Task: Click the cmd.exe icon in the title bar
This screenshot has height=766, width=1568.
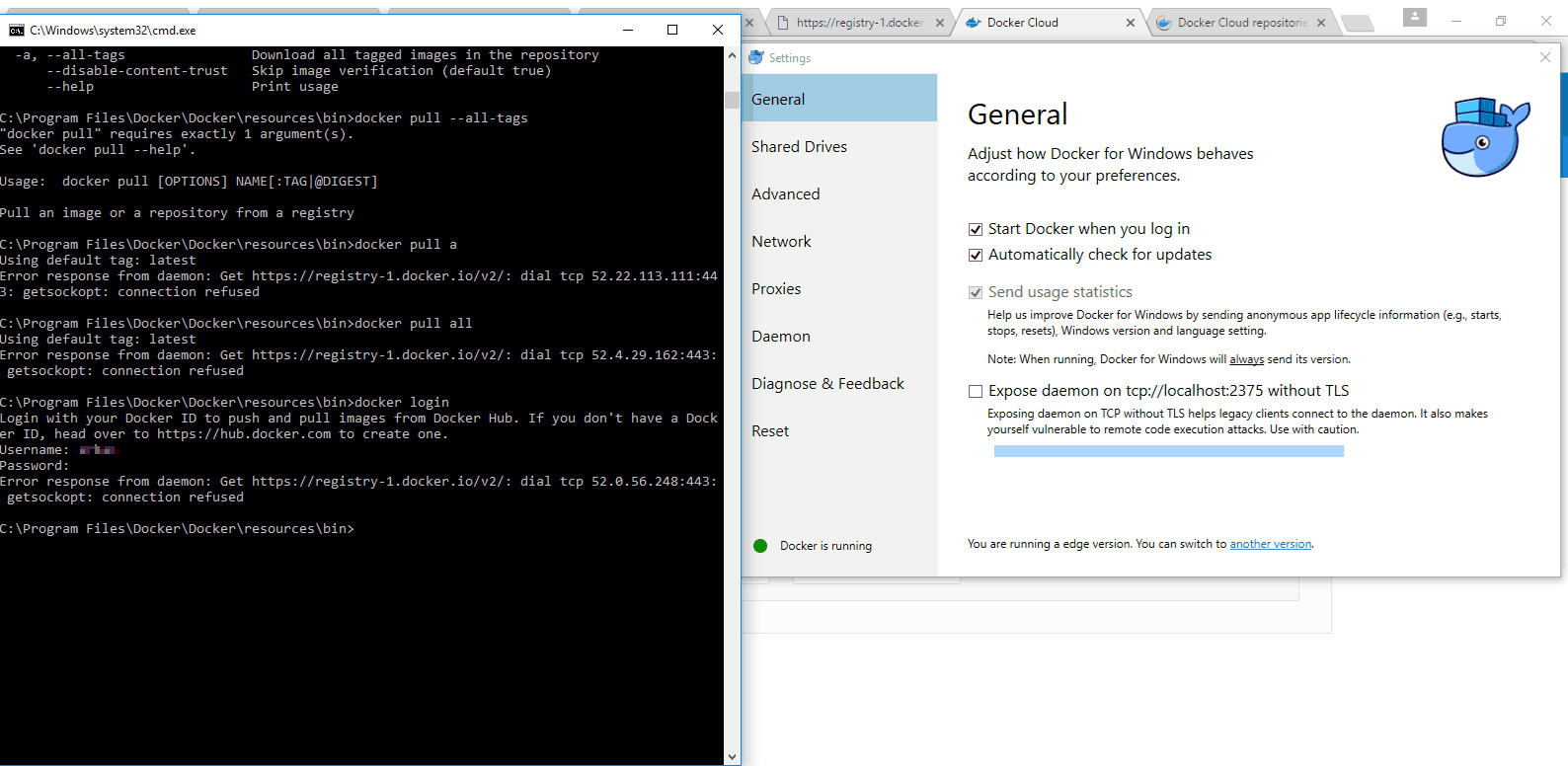Action: pos(16,31)
